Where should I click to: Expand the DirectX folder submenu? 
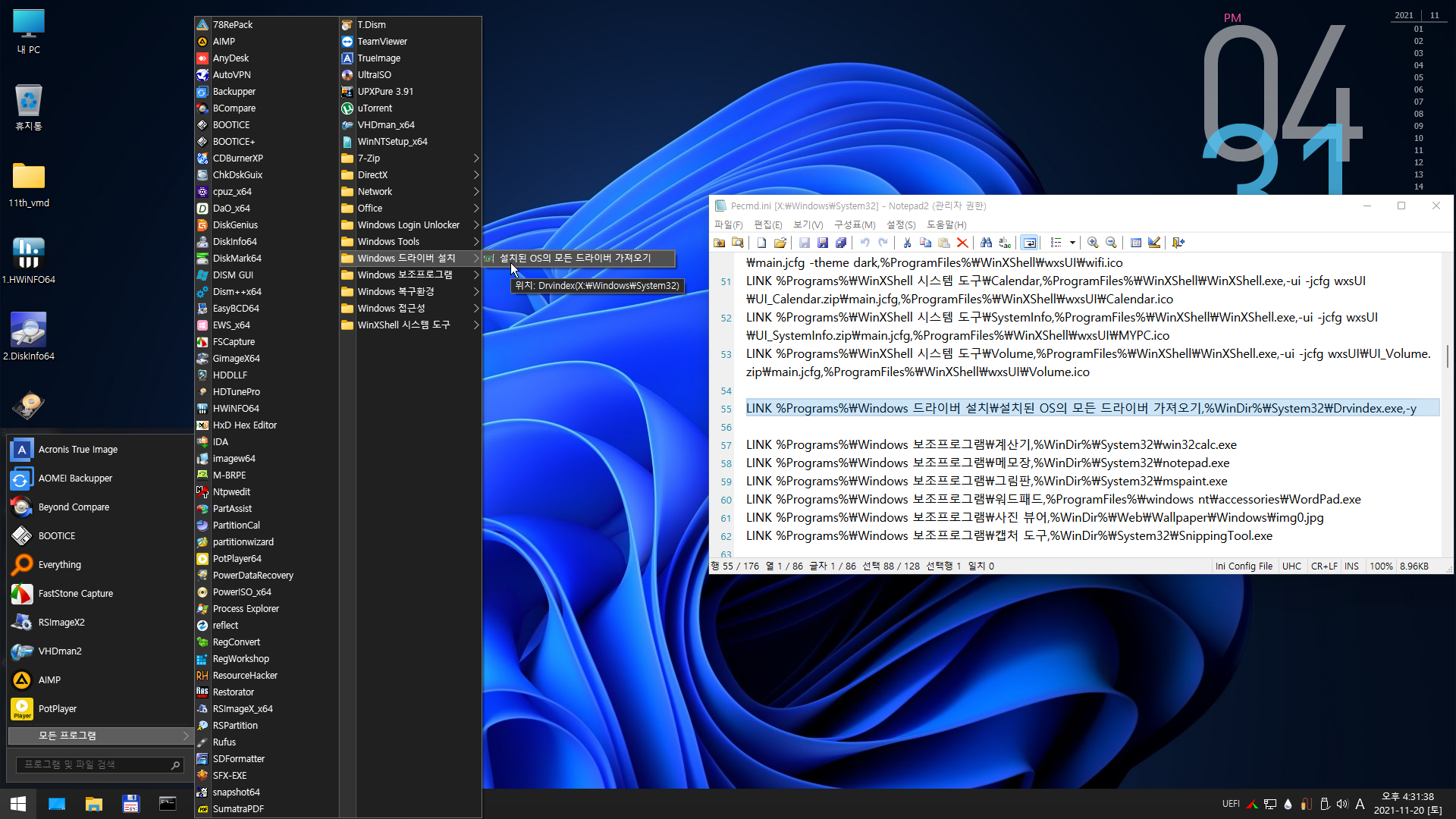410,175
